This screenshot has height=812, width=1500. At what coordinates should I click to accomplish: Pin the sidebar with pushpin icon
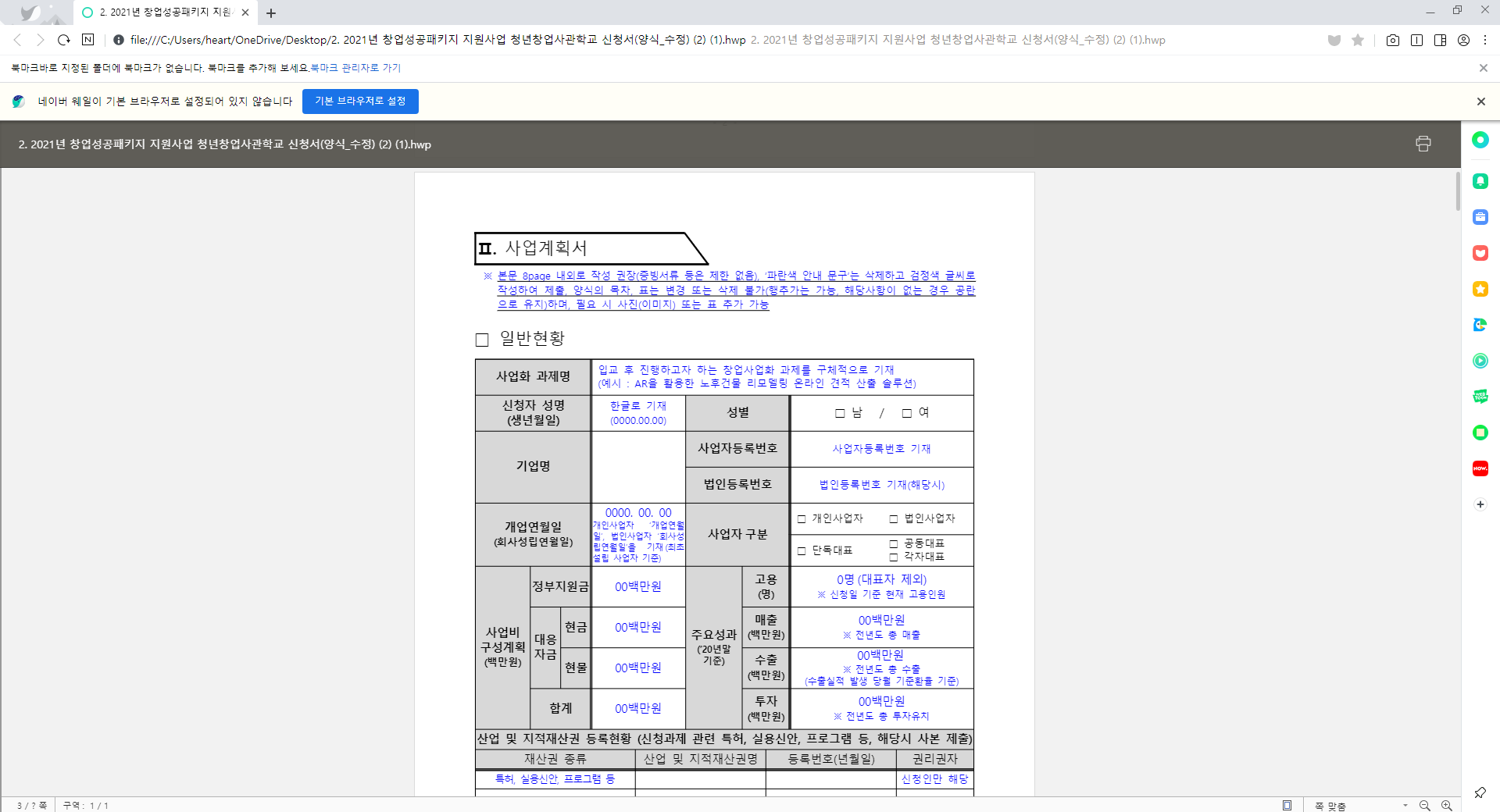pos(1480,793)
